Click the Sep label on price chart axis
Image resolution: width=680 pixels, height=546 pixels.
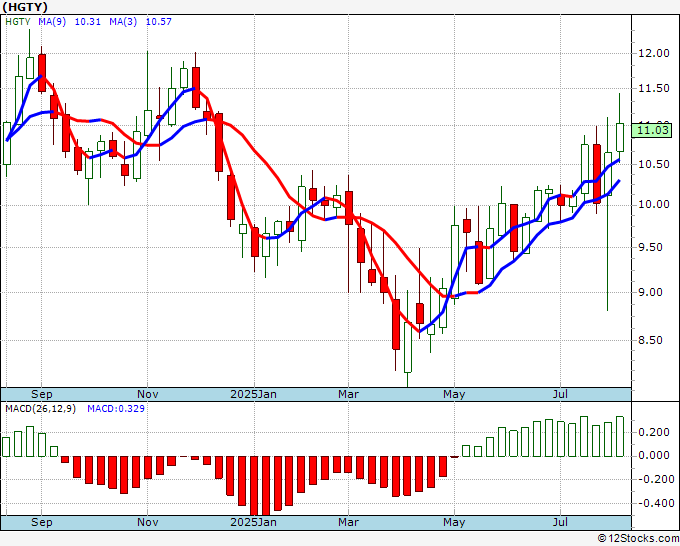[x=42, y=394]
